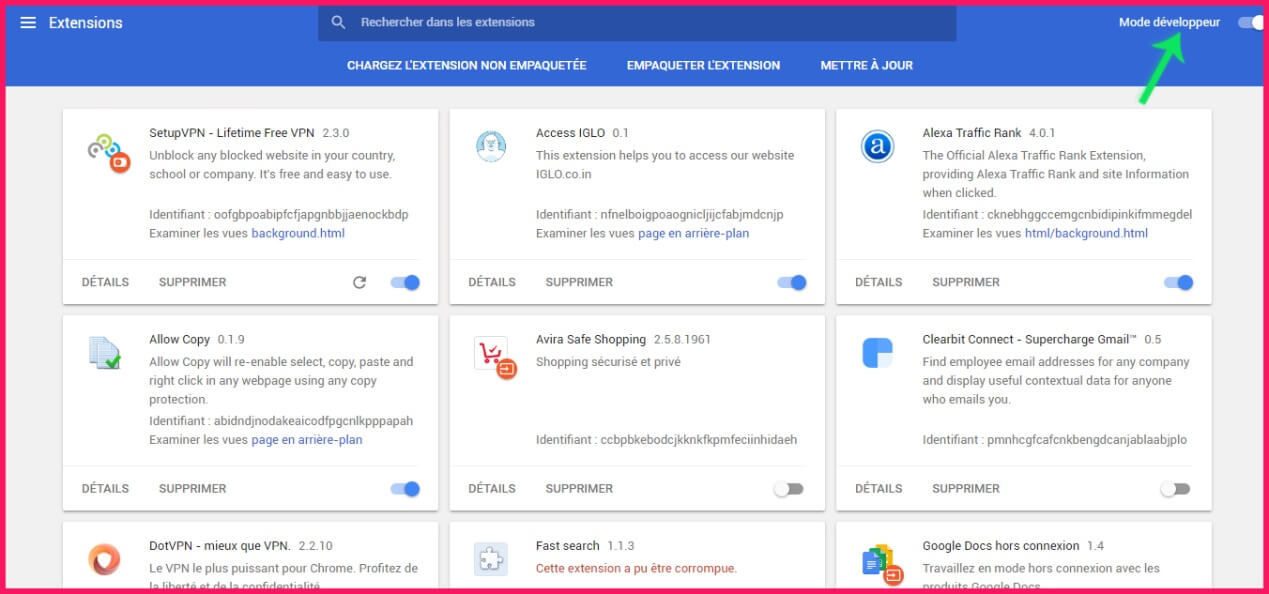The height and width of the screenshot is (594, 1269).
Task: Click Chargez l'extension non empaquetée
Action: coord(466,65)
